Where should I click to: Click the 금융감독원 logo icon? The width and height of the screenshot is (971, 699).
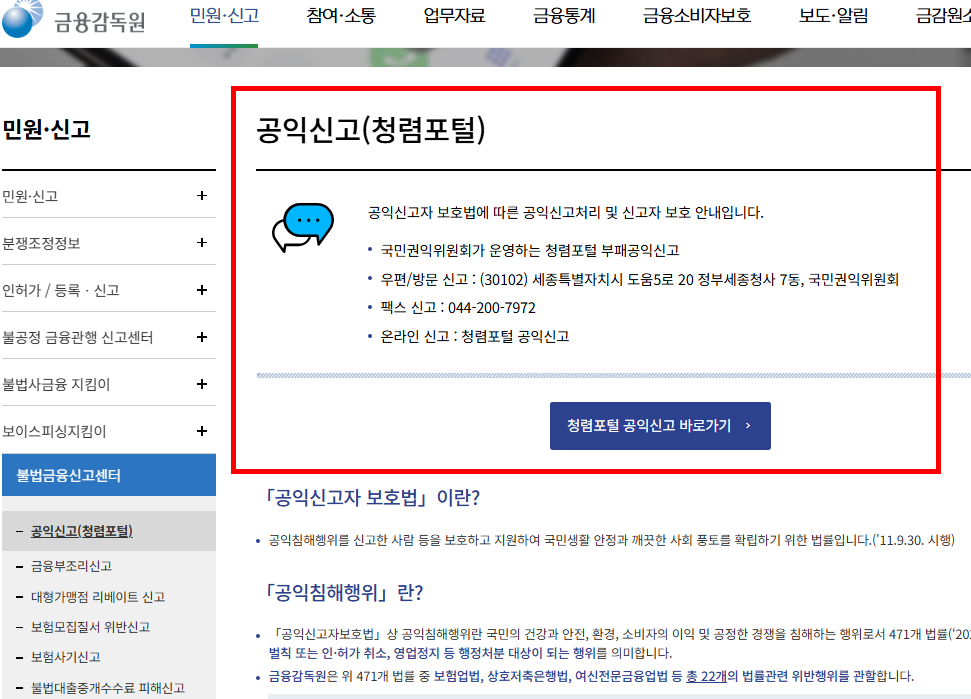(22, 18)
